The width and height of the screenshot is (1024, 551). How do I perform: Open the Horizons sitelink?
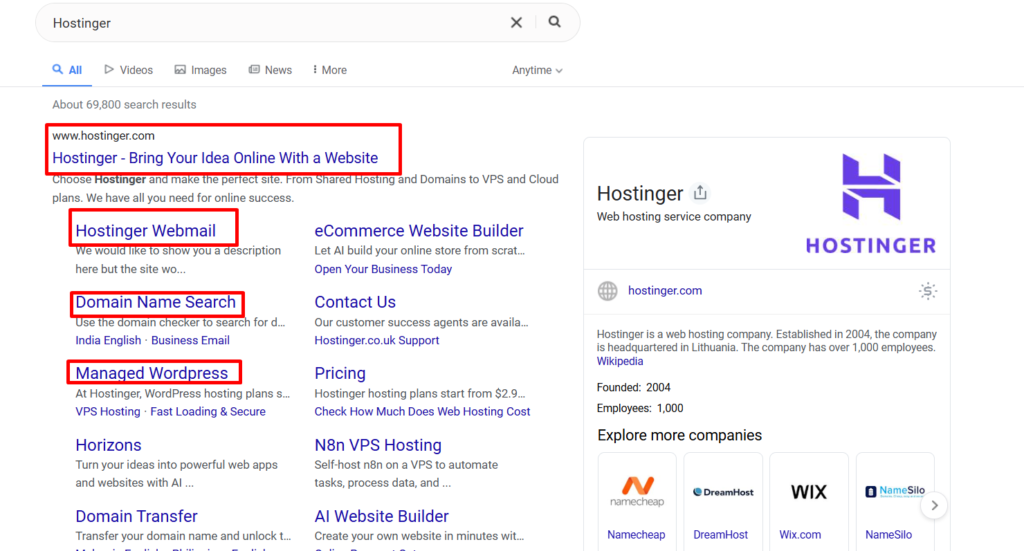tap(108, 445)
